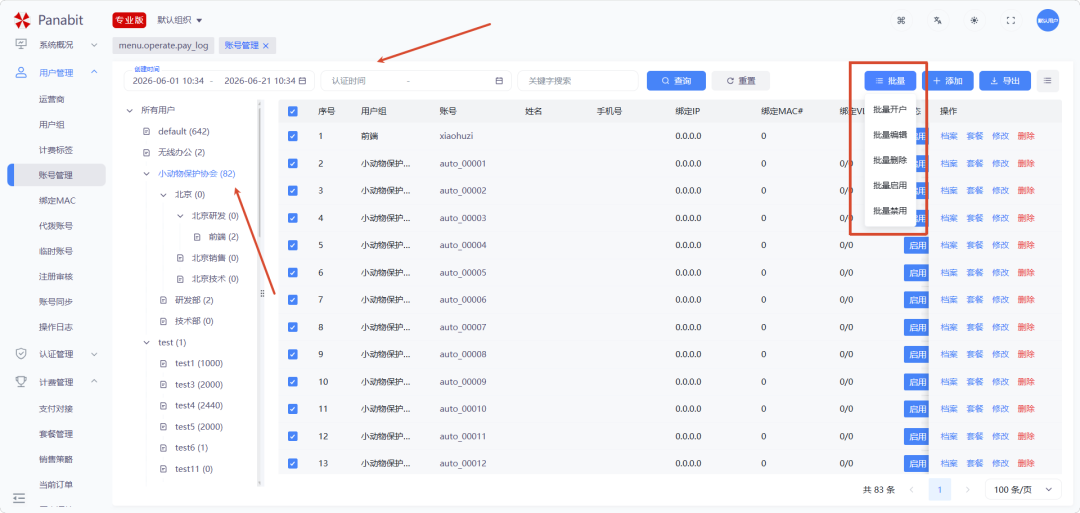This screenshot has width=1080, height=513.
Task: Uncheck the select-all header checkbox
Action: click(293, 111)
